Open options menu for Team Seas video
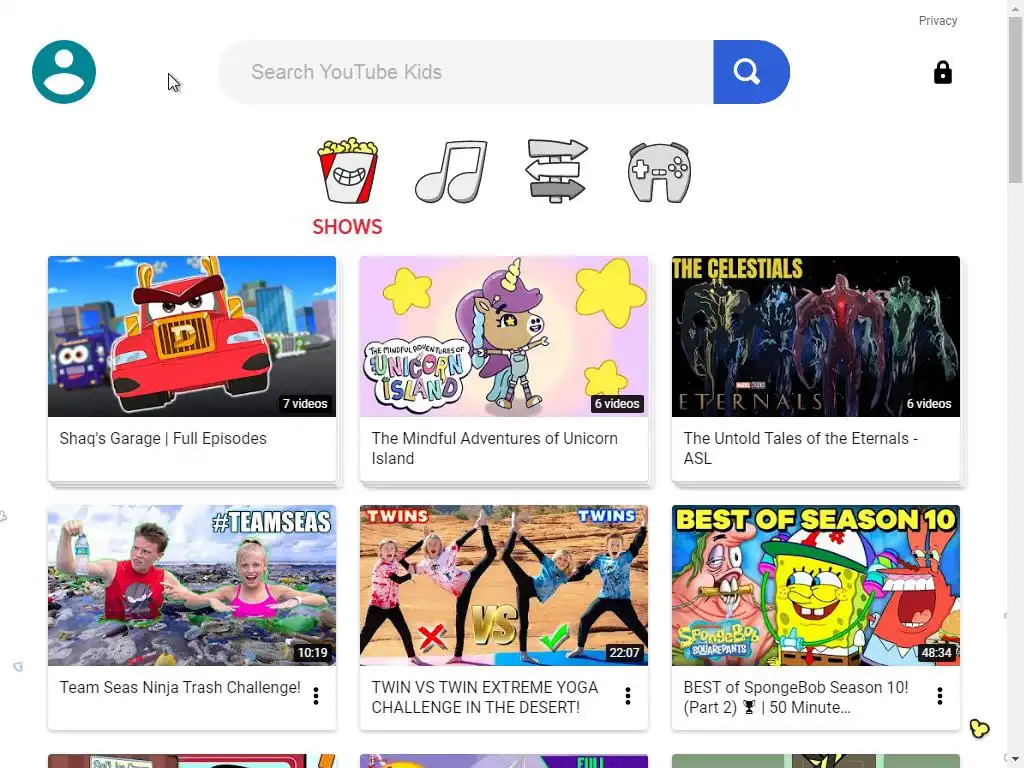This screenshot has width=1024, height=768. point(316,696)
